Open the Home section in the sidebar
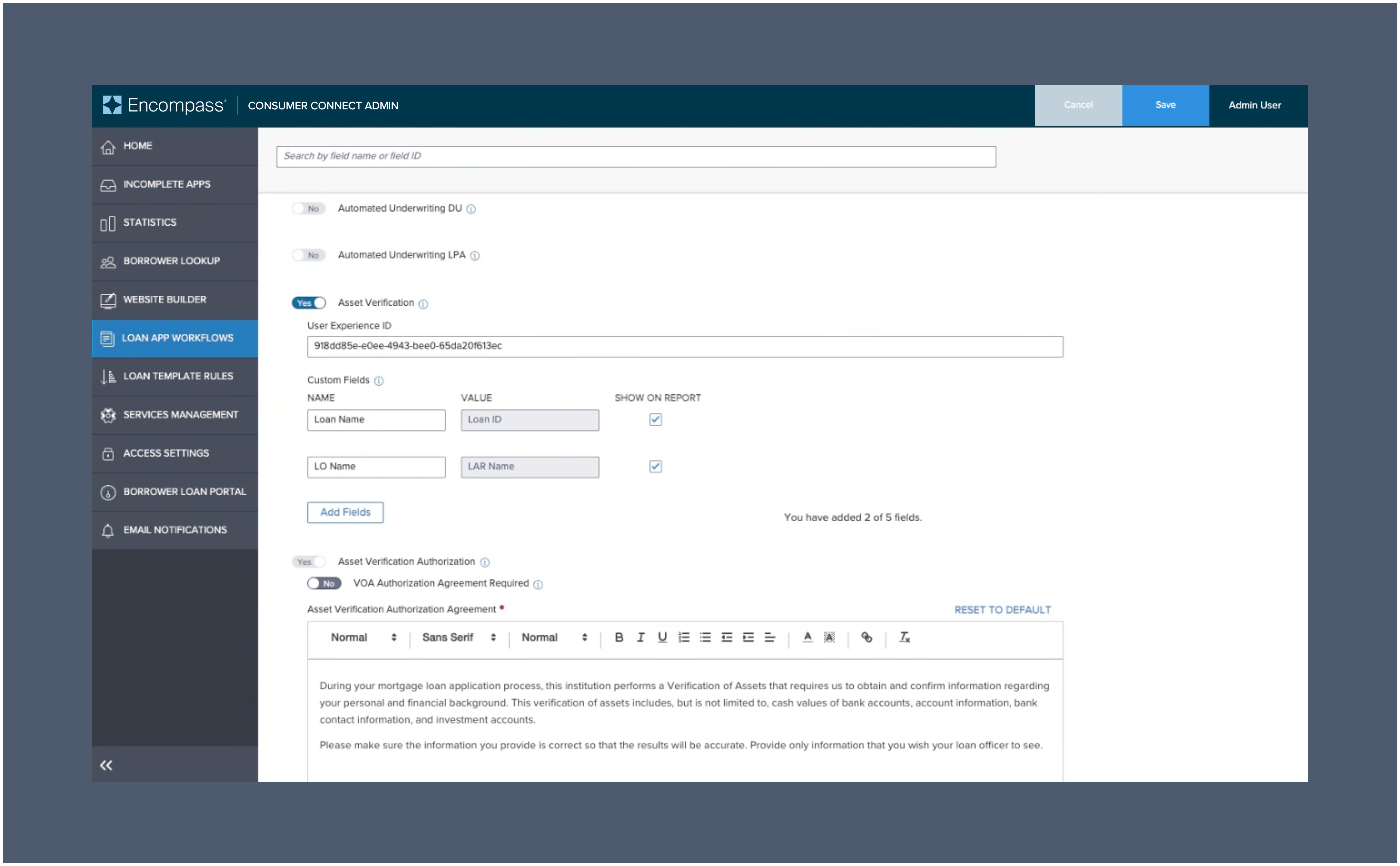 click(x=138, y=145)
